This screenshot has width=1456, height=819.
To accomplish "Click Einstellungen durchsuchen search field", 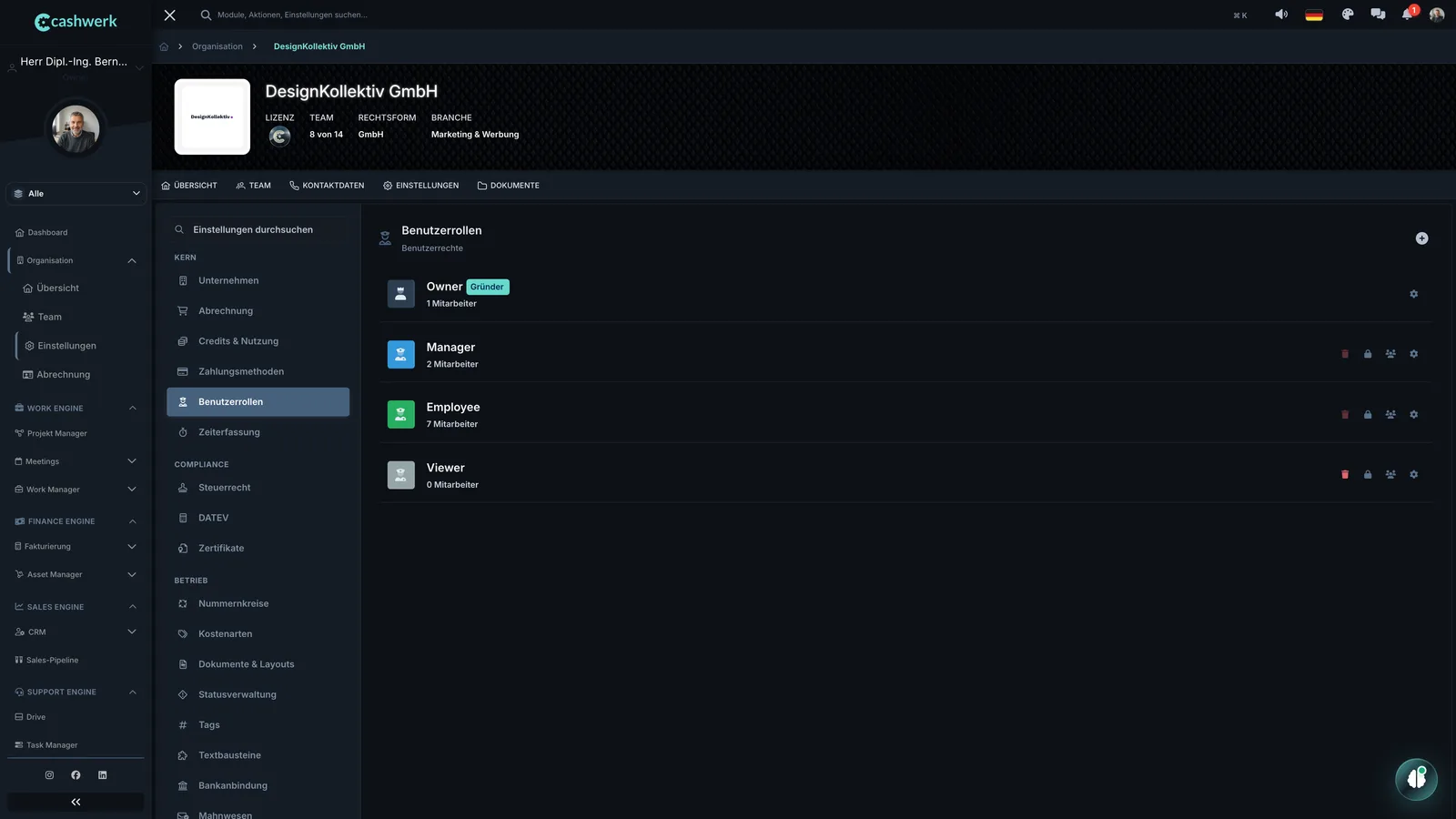I will (258, 230).
